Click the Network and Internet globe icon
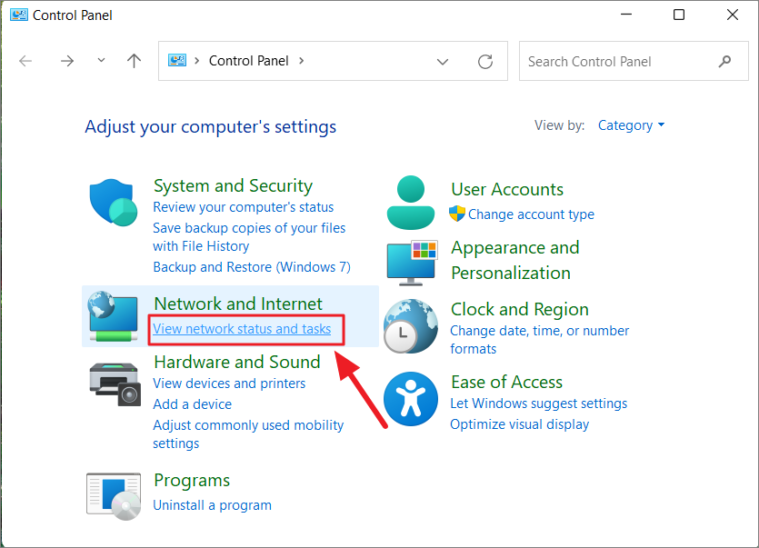 [113, 316]
